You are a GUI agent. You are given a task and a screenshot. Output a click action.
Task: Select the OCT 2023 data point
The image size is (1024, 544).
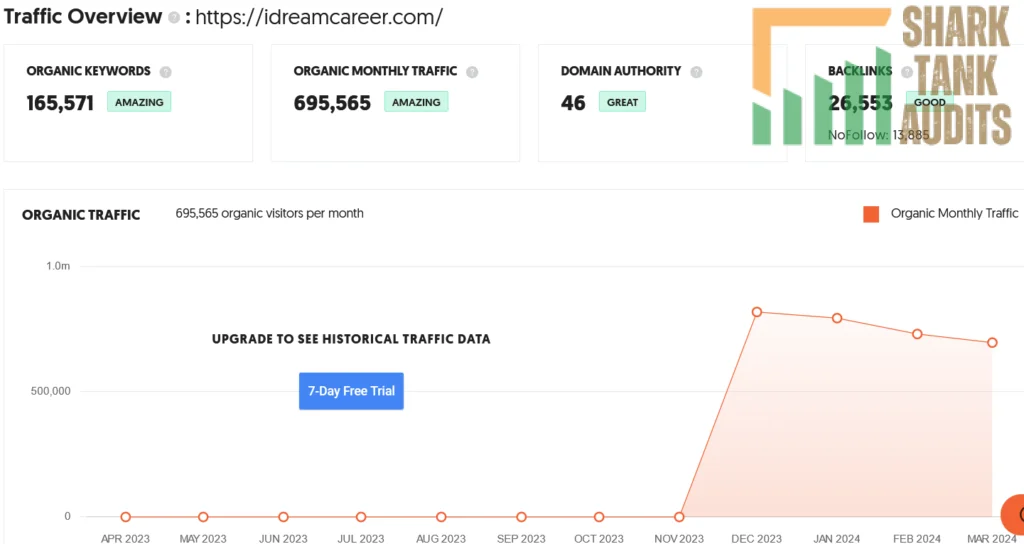pos(599,517)
